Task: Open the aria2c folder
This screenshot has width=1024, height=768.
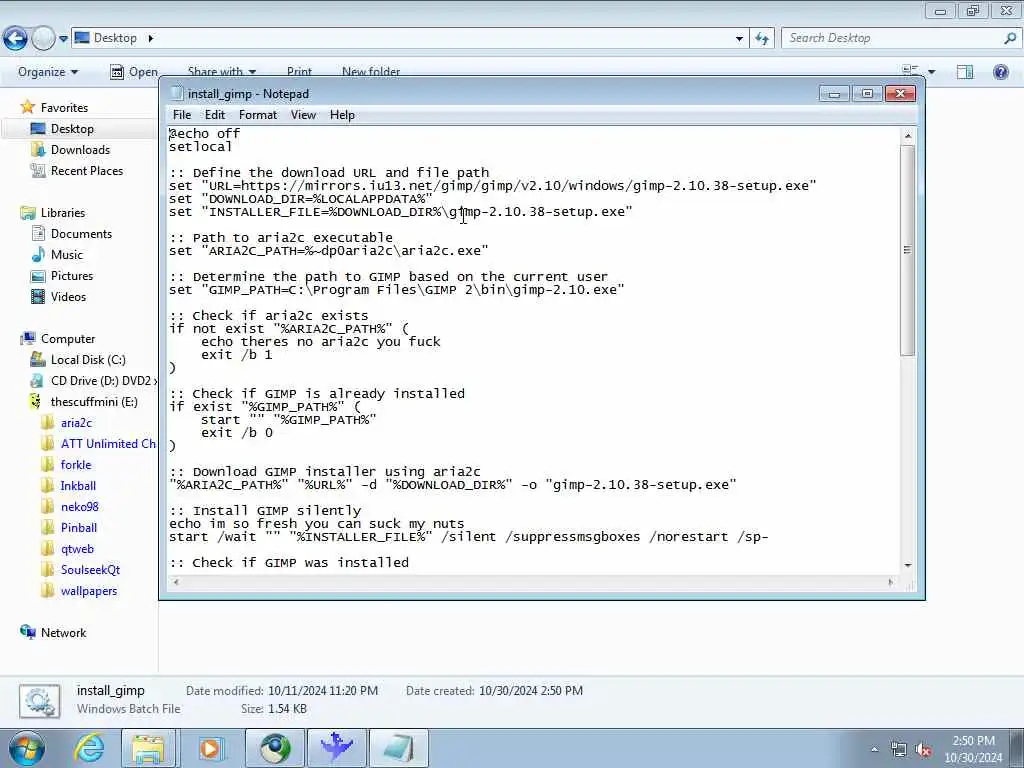Action: 76,423
